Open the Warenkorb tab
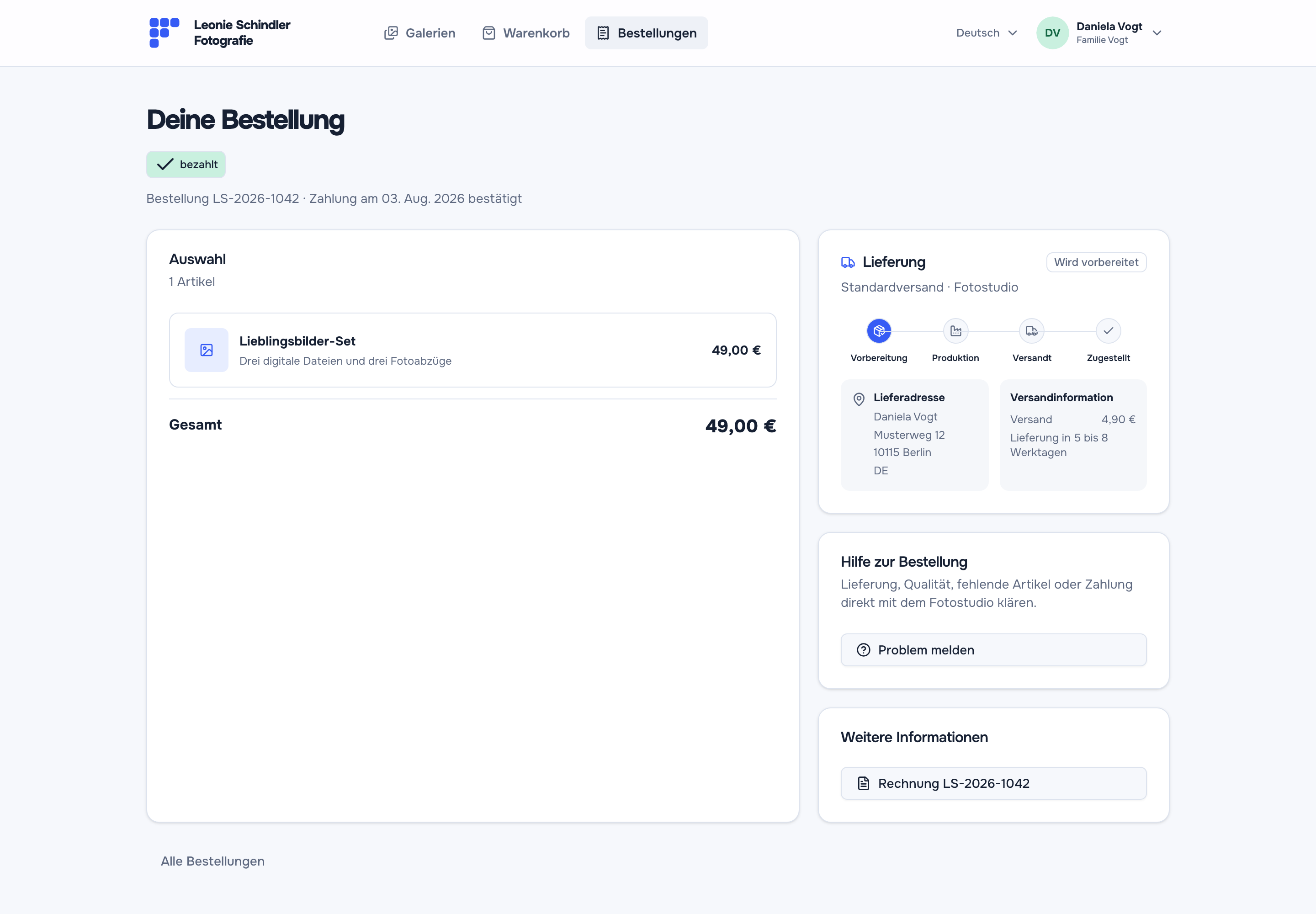Screen dimensions: 1316x914 click(x=525, y=32)
